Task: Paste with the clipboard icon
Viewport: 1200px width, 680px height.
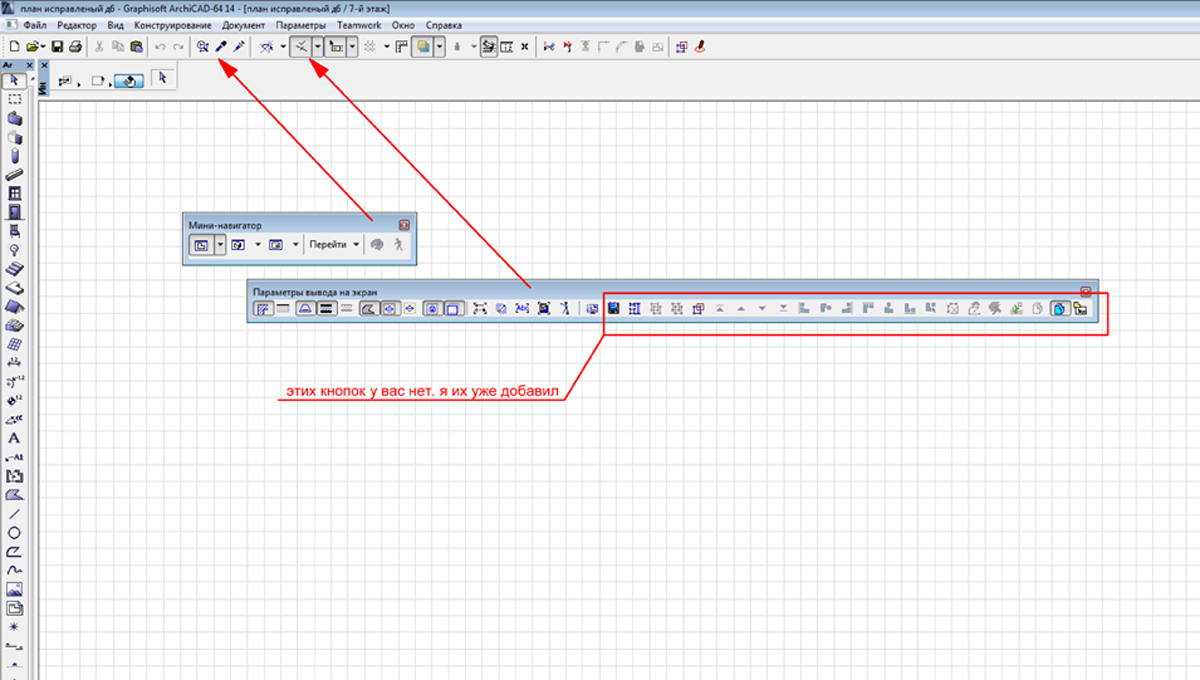Action: pyautogui.click(x=135, y=46)
